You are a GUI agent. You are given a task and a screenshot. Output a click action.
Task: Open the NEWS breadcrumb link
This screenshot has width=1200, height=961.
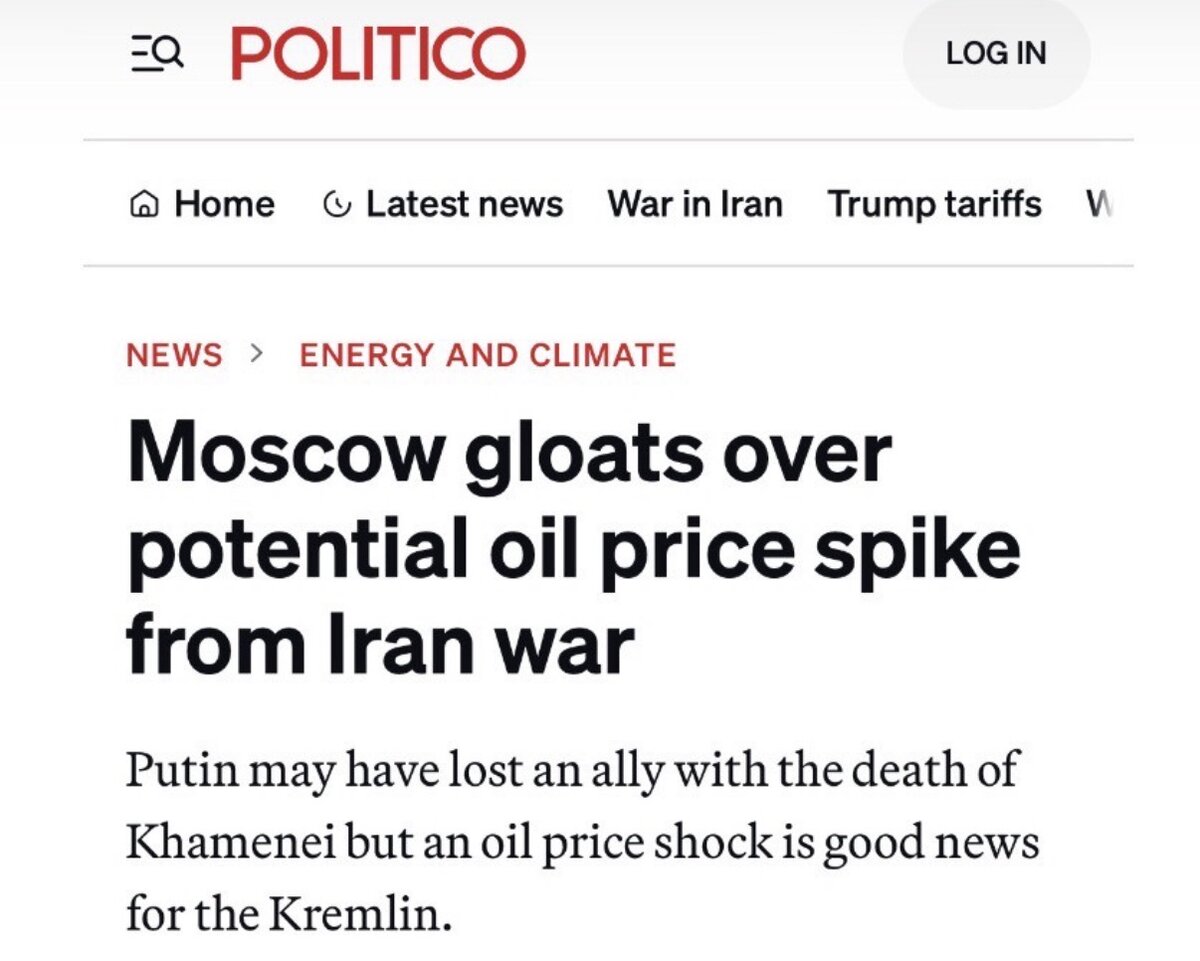(175, 355)
